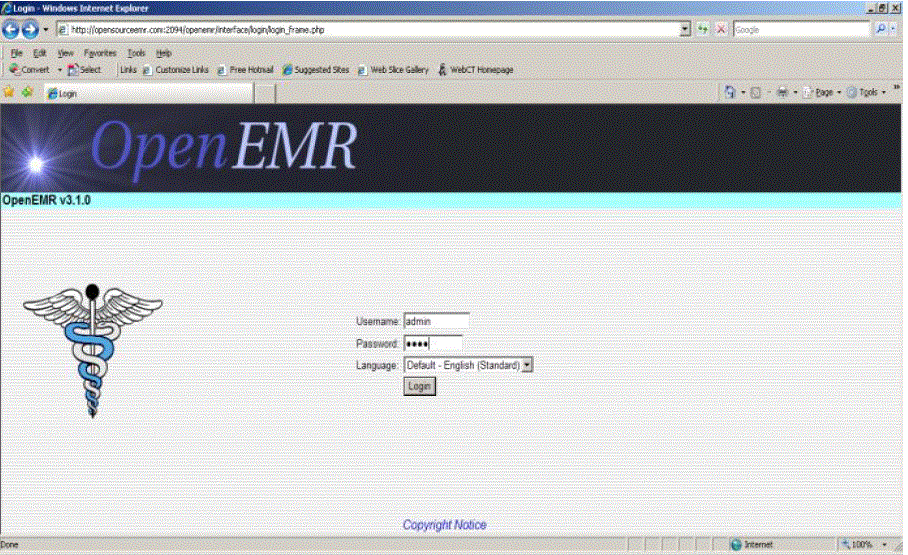Click the Refresh page icon
Image resolution: width=908 pixels, height=555 pixels.
pyautogui.click(x=704, y=30)
